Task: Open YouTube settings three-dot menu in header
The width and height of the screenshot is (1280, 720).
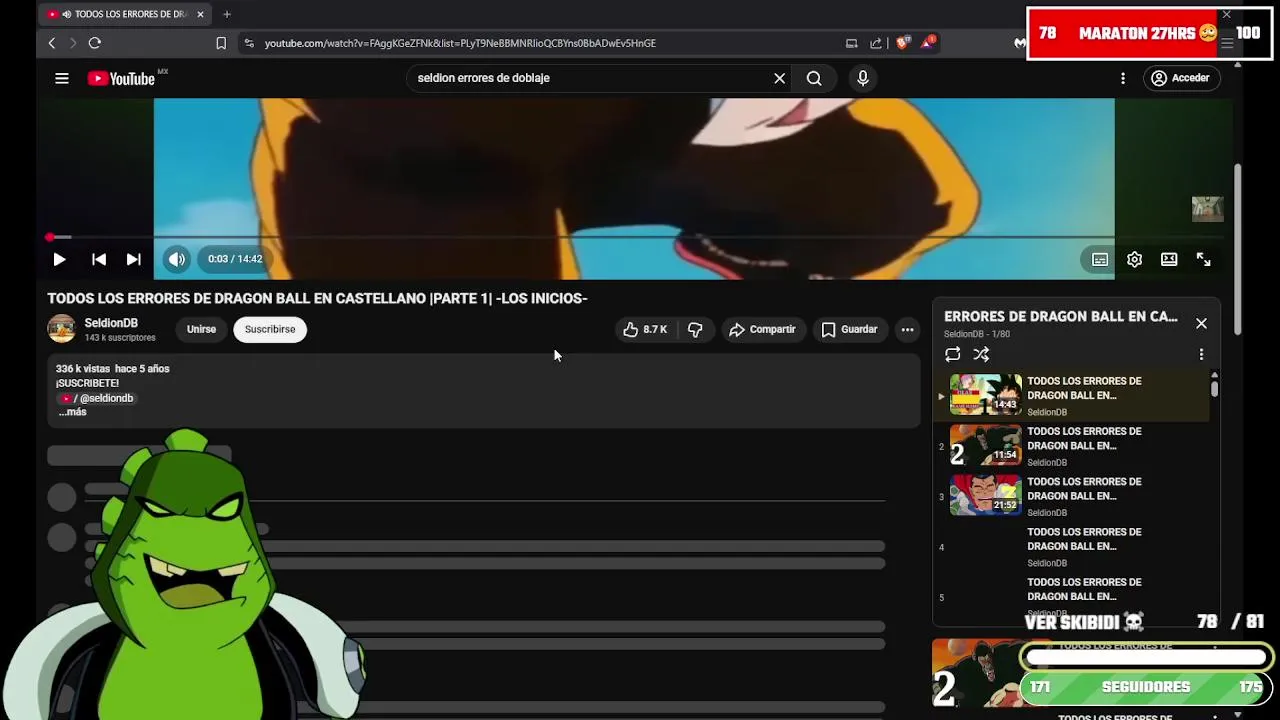Action: tap(1123, 78)
